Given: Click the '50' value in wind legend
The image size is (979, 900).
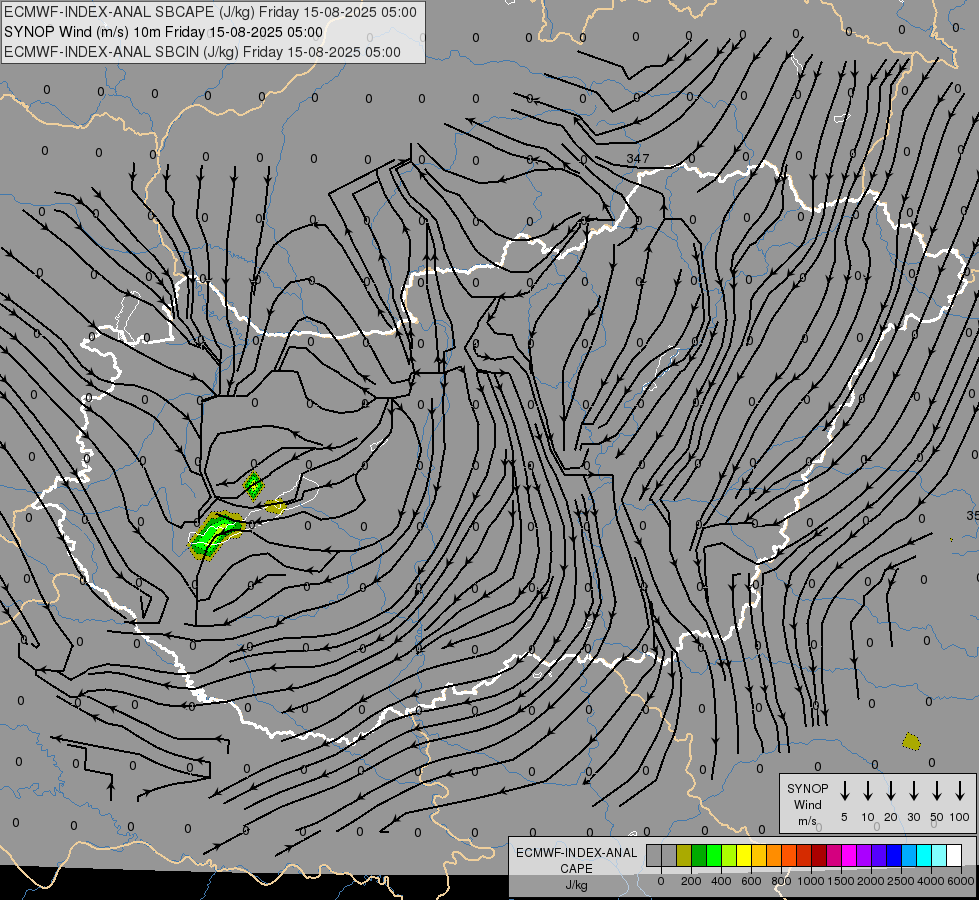Looking at the screenshot, I should (937, 817).
